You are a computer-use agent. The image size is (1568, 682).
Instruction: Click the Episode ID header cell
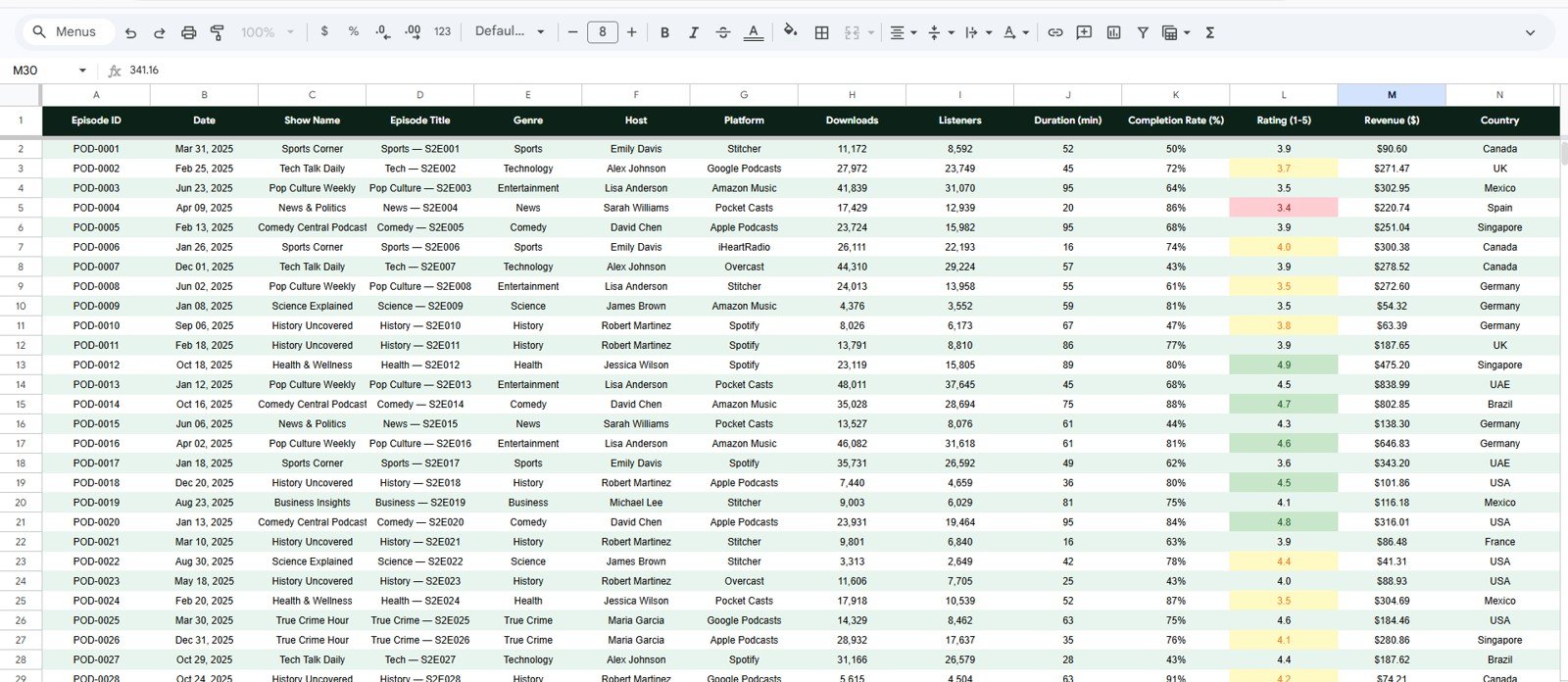coord(96,121)
